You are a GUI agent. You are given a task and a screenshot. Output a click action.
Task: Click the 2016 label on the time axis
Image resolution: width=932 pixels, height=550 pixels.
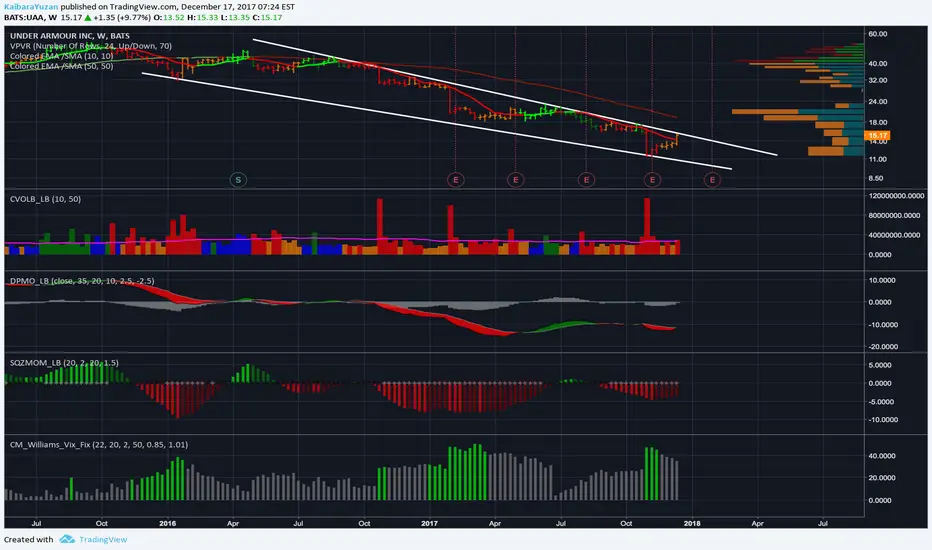click(x=168, y=523)
